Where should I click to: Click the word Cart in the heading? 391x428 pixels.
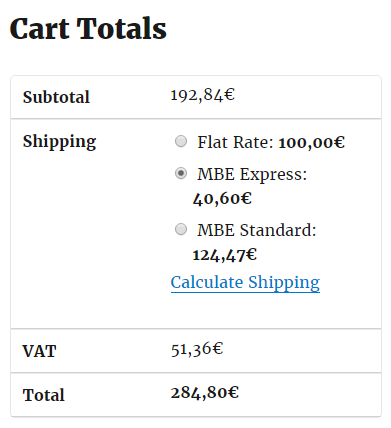coord(40,29)
